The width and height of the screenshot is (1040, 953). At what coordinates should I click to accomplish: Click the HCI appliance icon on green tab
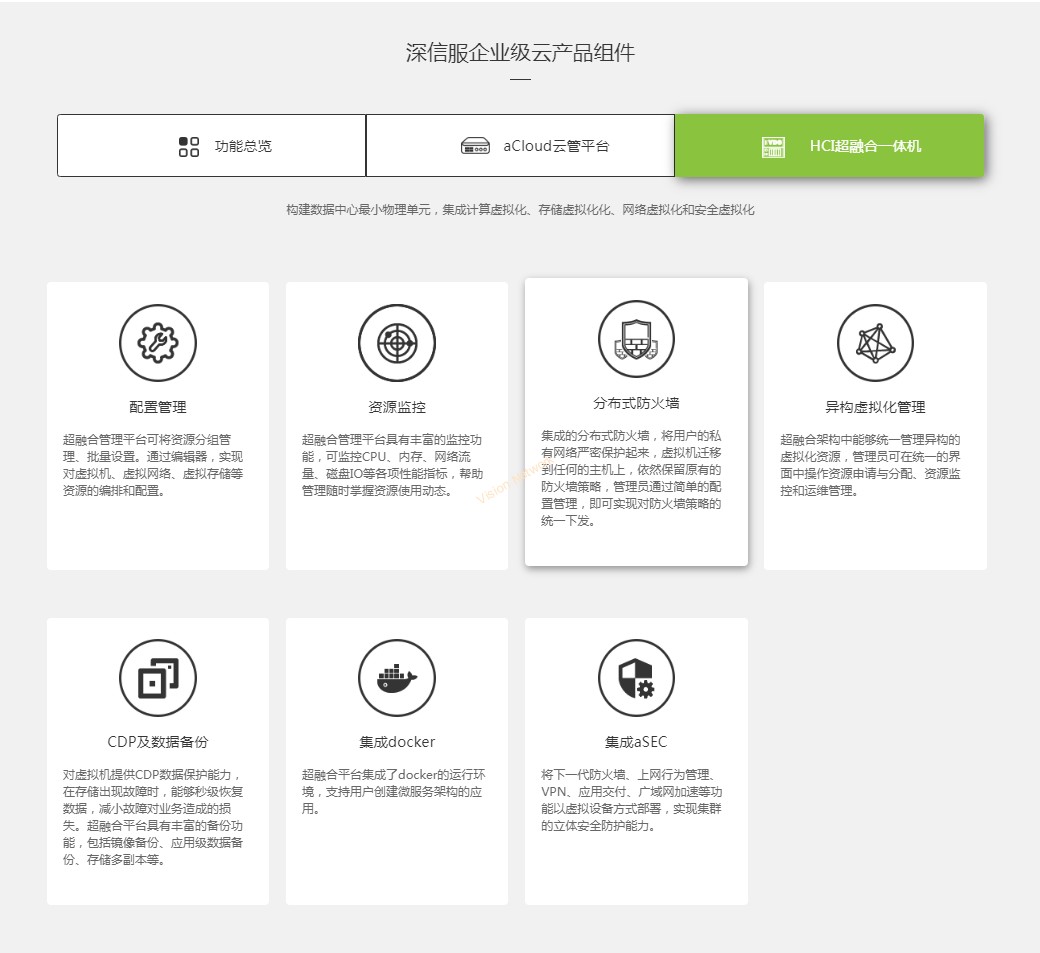coord(773,146)
